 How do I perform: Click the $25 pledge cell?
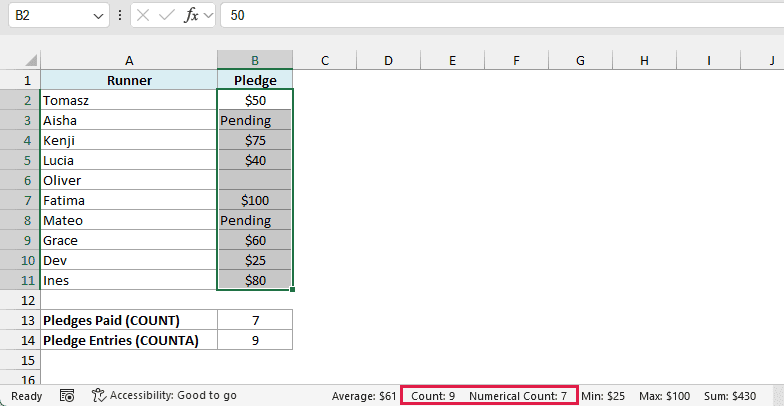click(255, 260)
